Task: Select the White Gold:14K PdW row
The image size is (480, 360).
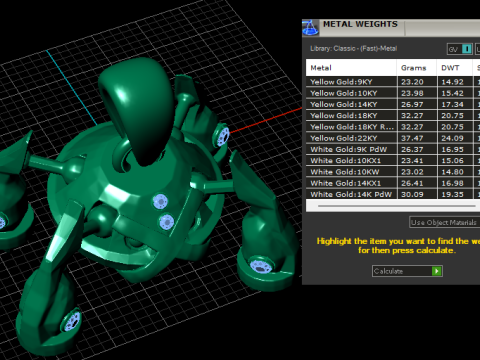Action: pos(393,194)
